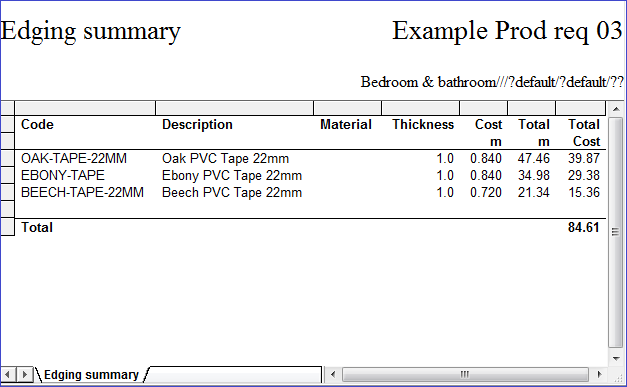Click the total cost value 84.61
The height and width of the screenshot is (387, 627).
click(x=583, y=227)
